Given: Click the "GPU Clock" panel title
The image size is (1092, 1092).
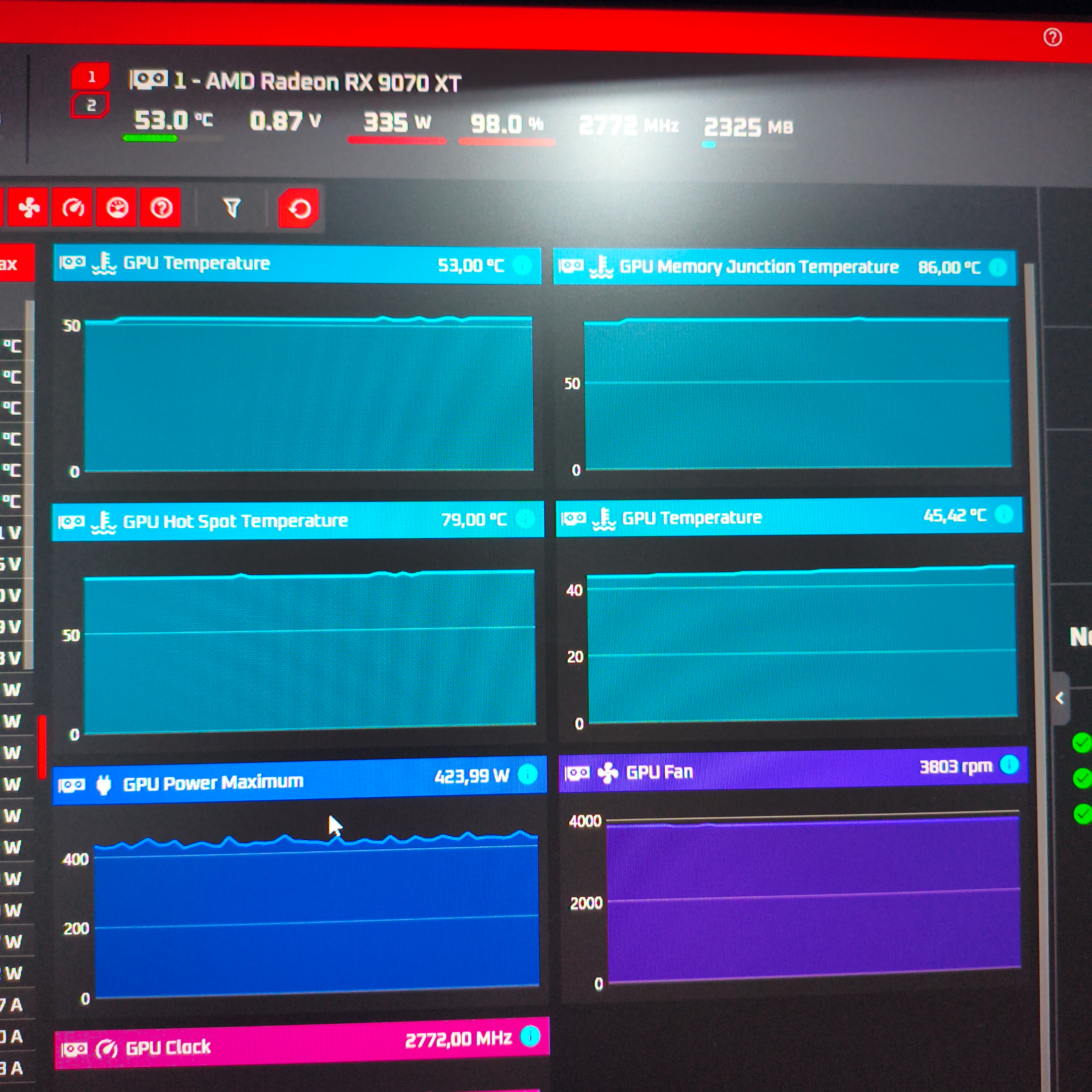Looking at the screenshot, I should [x=168, y=1048].
